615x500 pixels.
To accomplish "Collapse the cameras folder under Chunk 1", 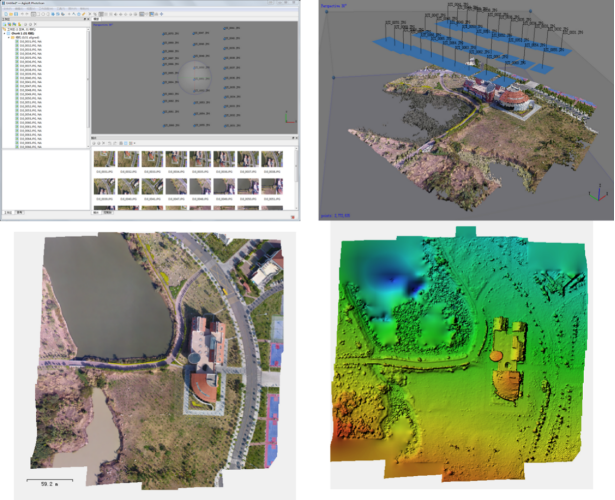I will tap(9, 37).
